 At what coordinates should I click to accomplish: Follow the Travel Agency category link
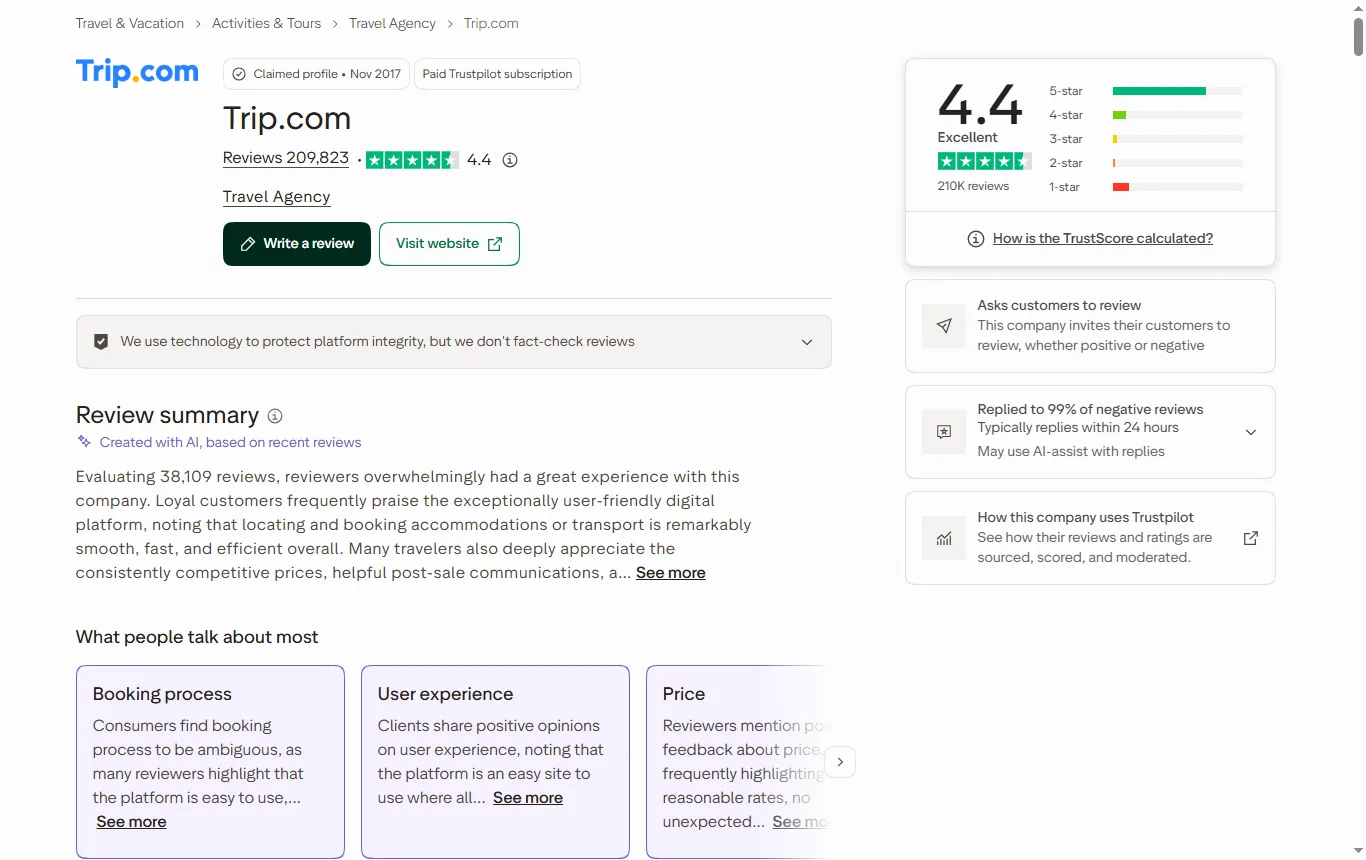tap(276, 197)
